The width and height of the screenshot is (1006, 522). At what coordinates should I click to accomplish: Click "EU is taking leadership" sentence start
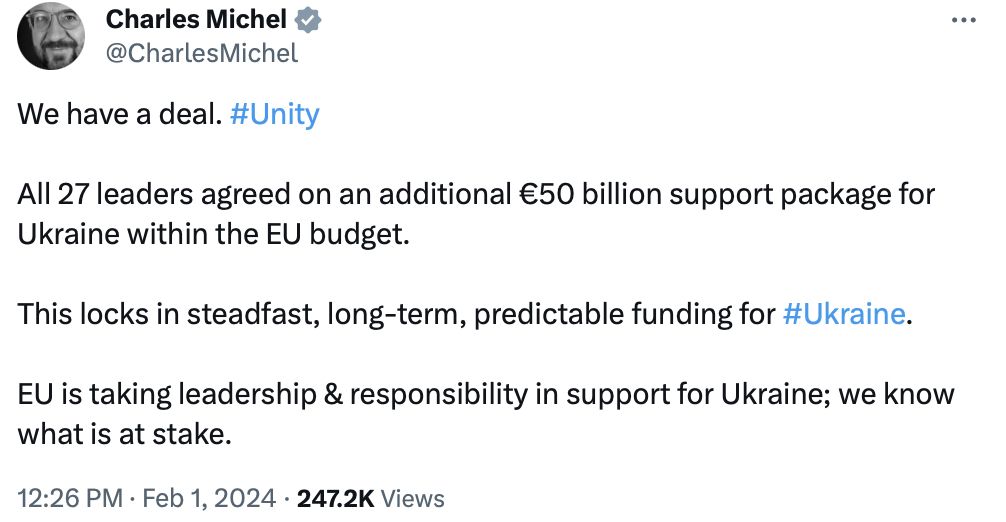[x=168, y=393]
